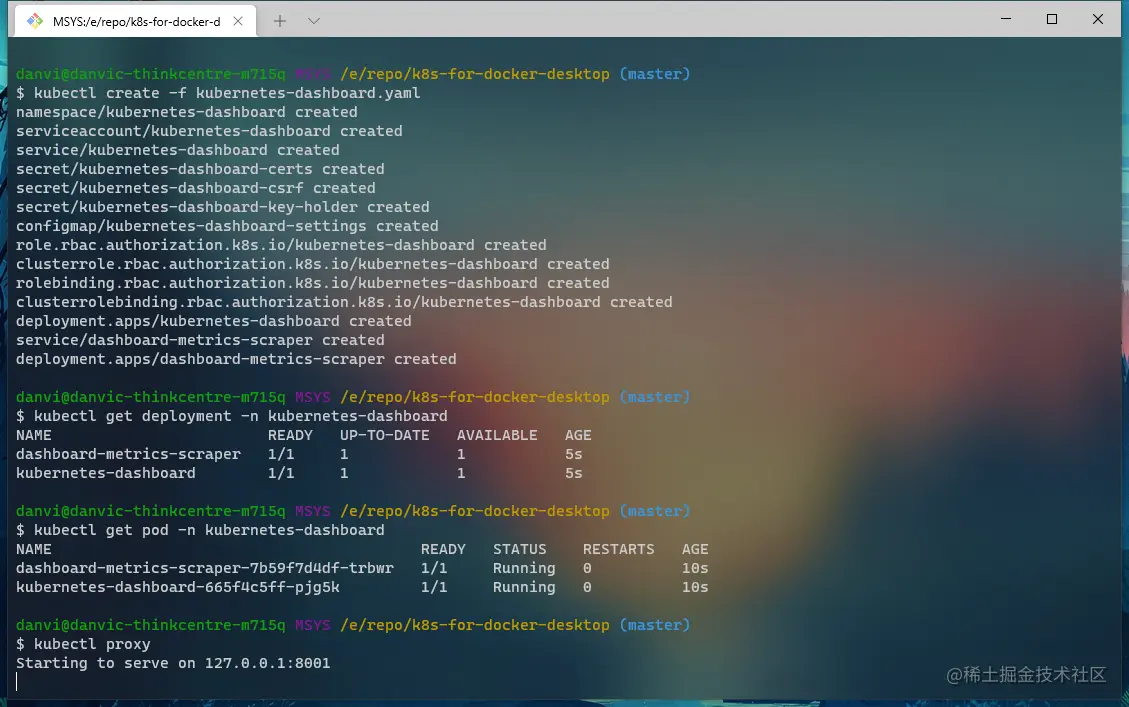The image size is (1129, 707).
Task: Minimize the terminal window
Action: click(1006, 19)
